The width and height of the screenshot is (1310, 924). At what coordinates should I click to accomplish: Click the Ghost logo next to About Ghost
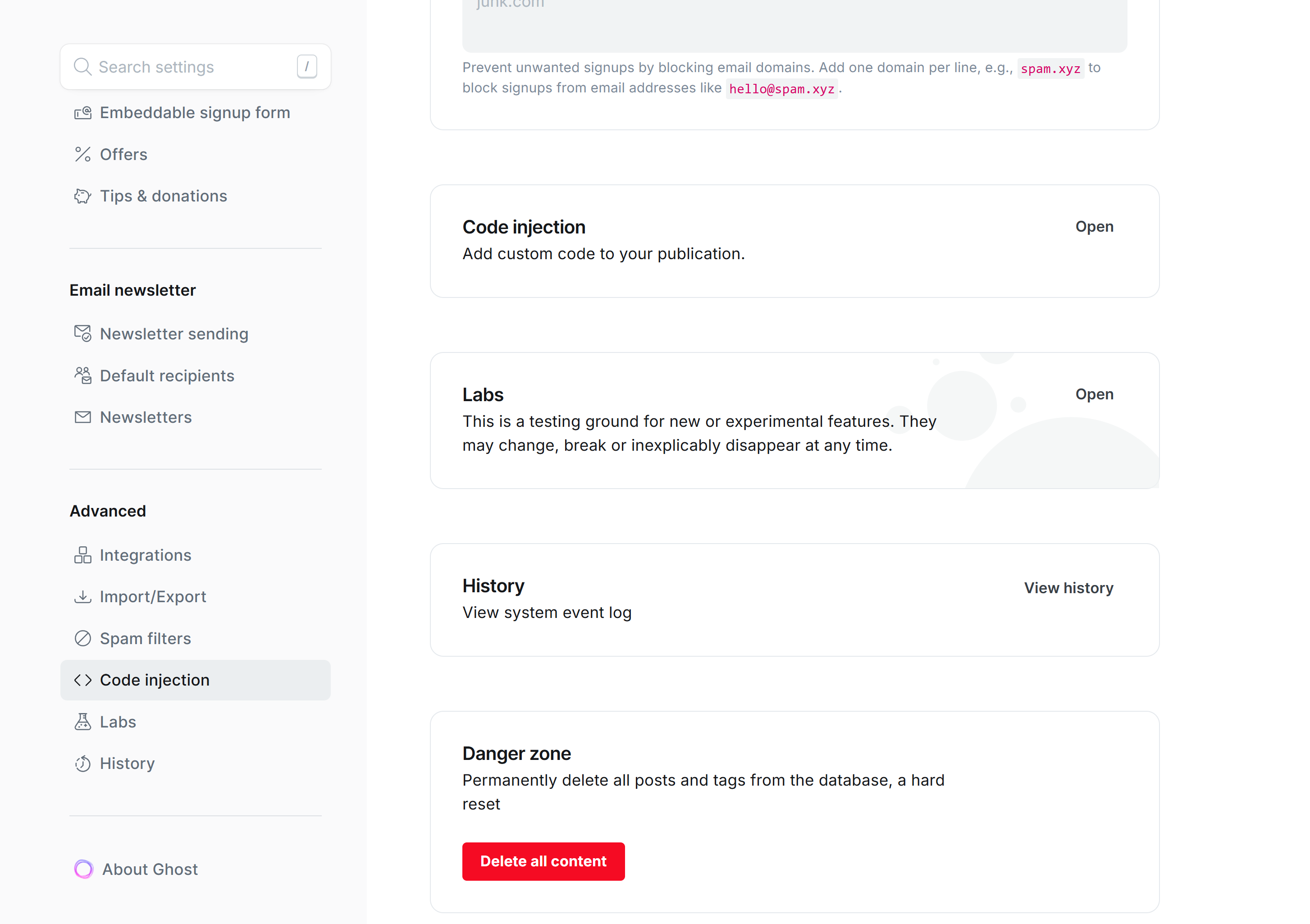(x=84, y=869)
